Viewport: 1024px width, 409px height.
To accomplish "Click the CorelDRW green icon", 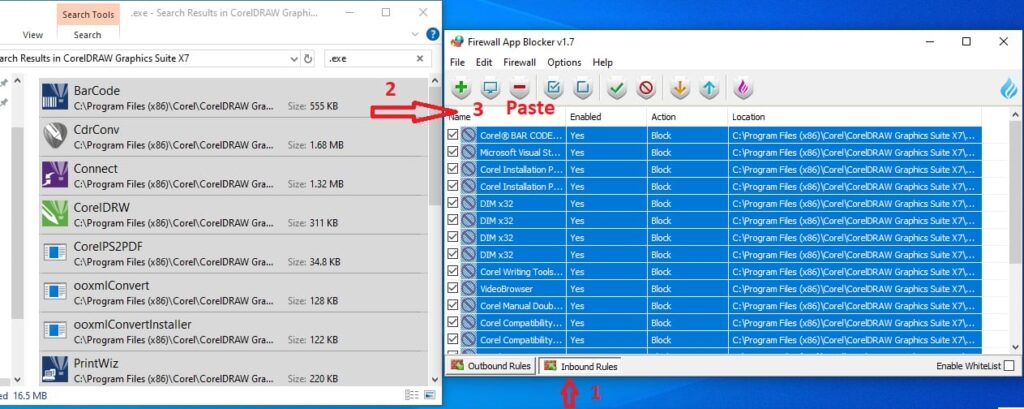I will point(55,214).
